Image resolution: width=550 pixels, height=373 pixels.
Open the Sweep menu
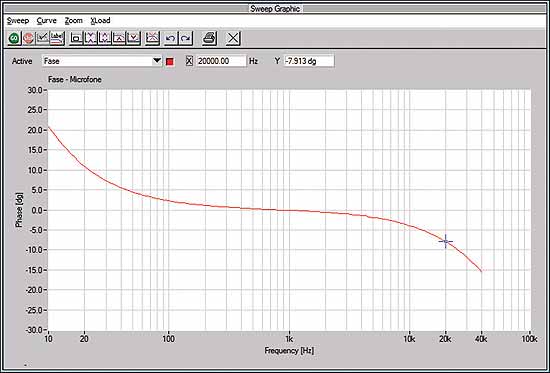pos(18,21)
